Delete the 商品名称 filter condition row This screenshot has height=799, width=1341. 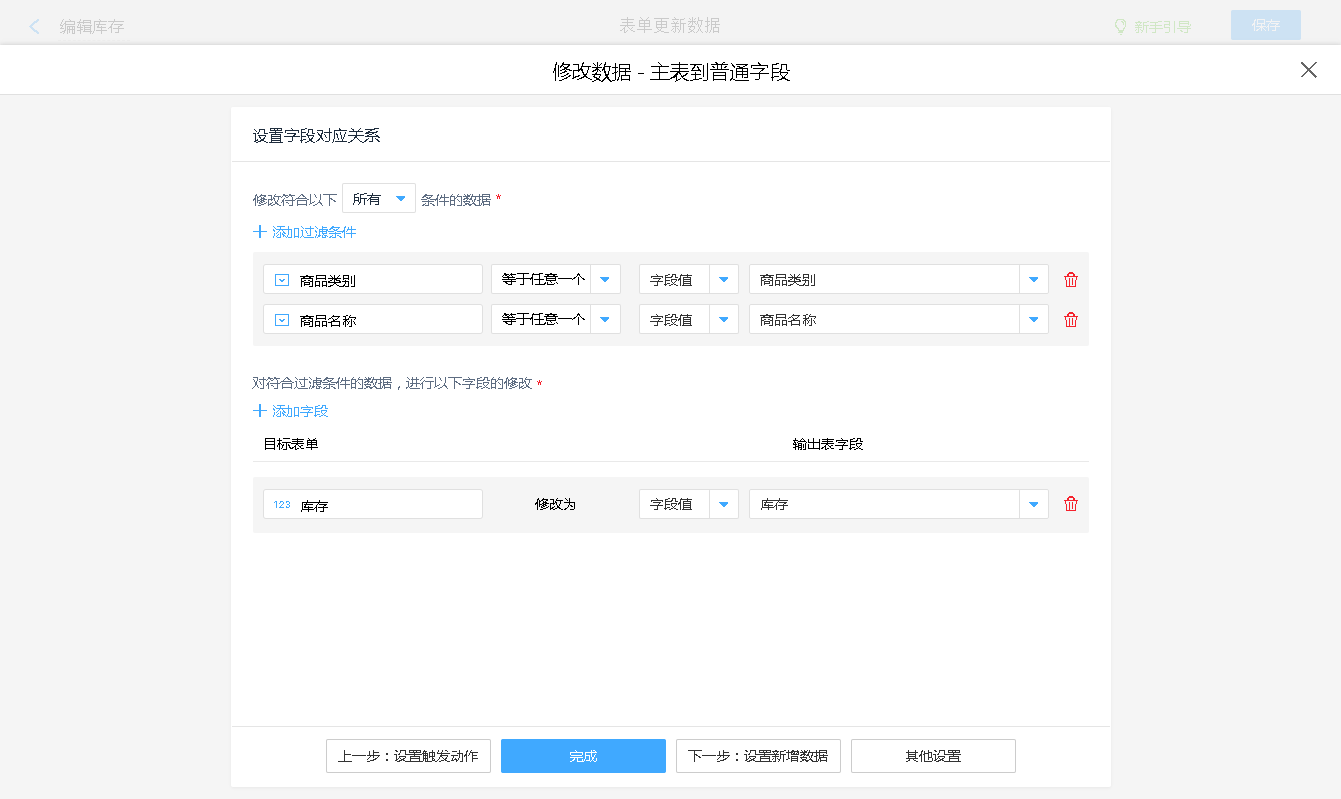point(1071,320)
